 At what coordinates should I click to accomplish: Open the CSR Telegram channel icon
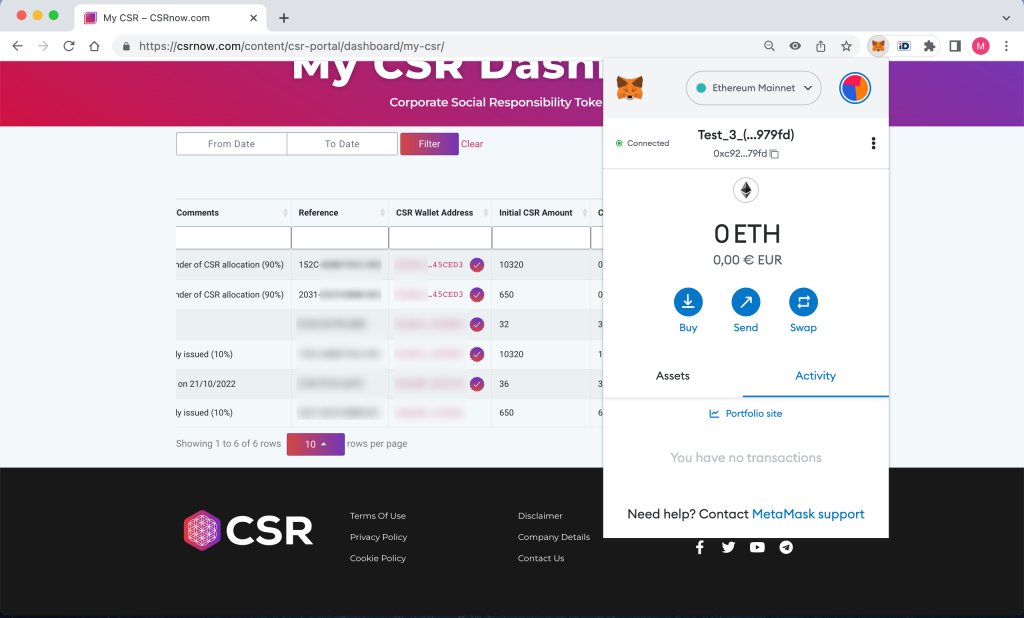786,547
